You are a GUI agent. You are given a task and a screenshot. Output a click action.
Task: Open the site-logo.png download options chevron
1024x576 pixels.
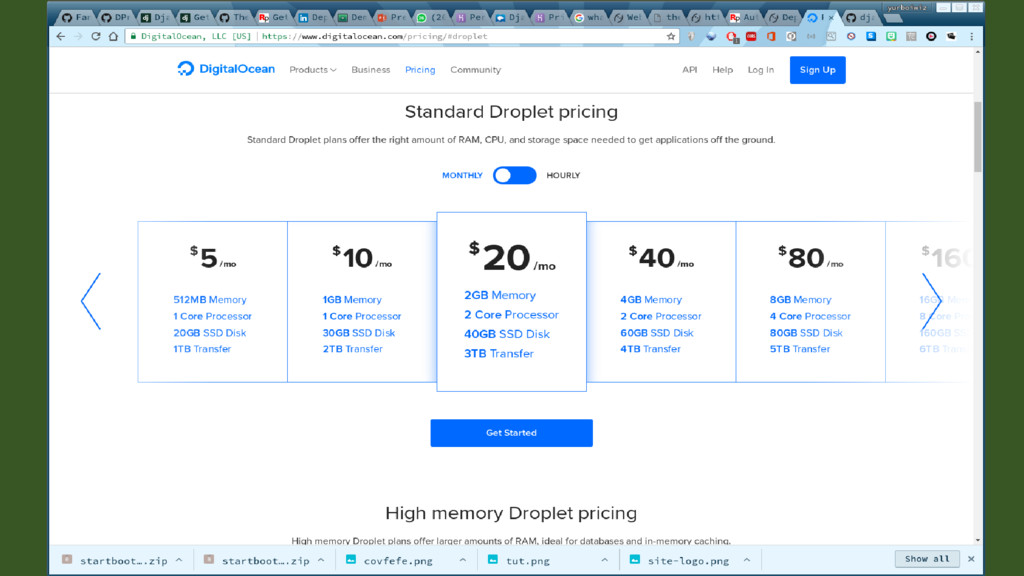(x=746, y=560)
